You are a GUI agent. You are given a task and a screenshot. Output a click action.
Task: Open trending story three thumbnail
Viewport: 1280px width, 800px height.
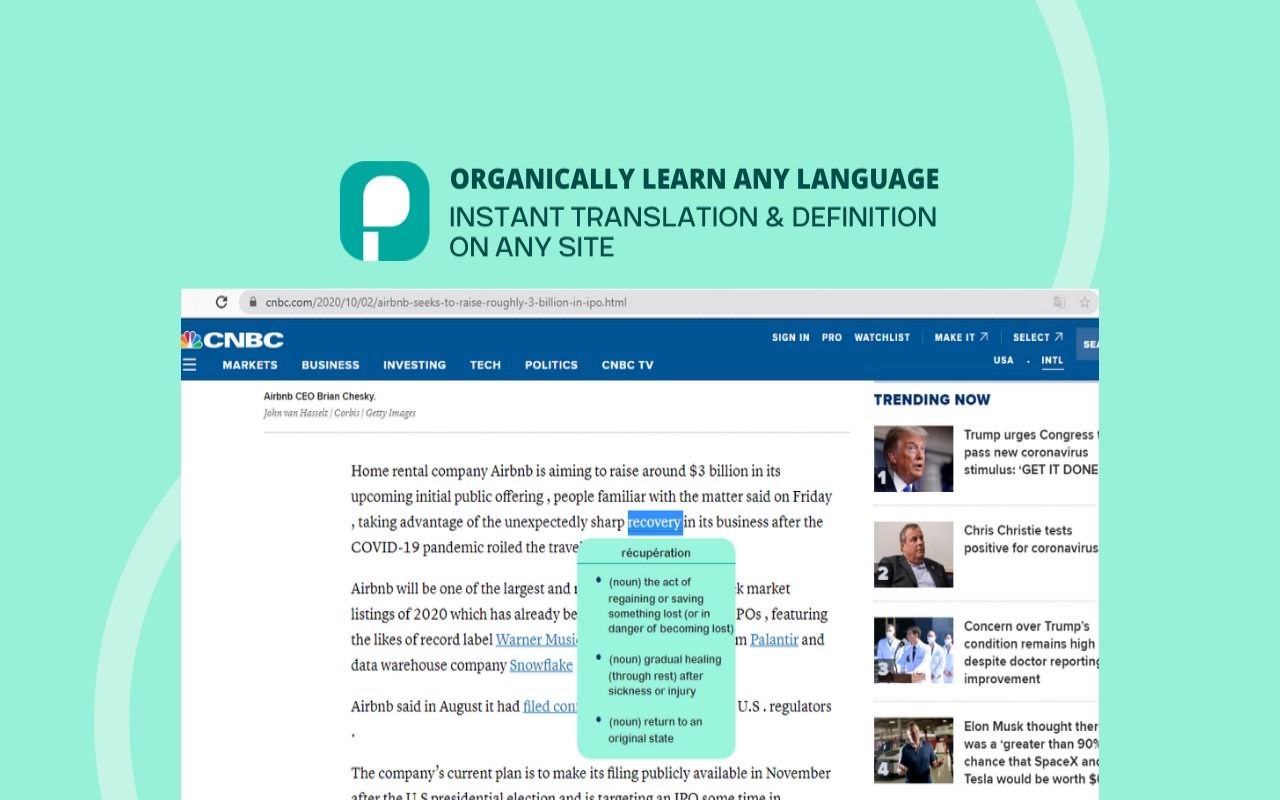pyautogui.click(x=913, y=650)
